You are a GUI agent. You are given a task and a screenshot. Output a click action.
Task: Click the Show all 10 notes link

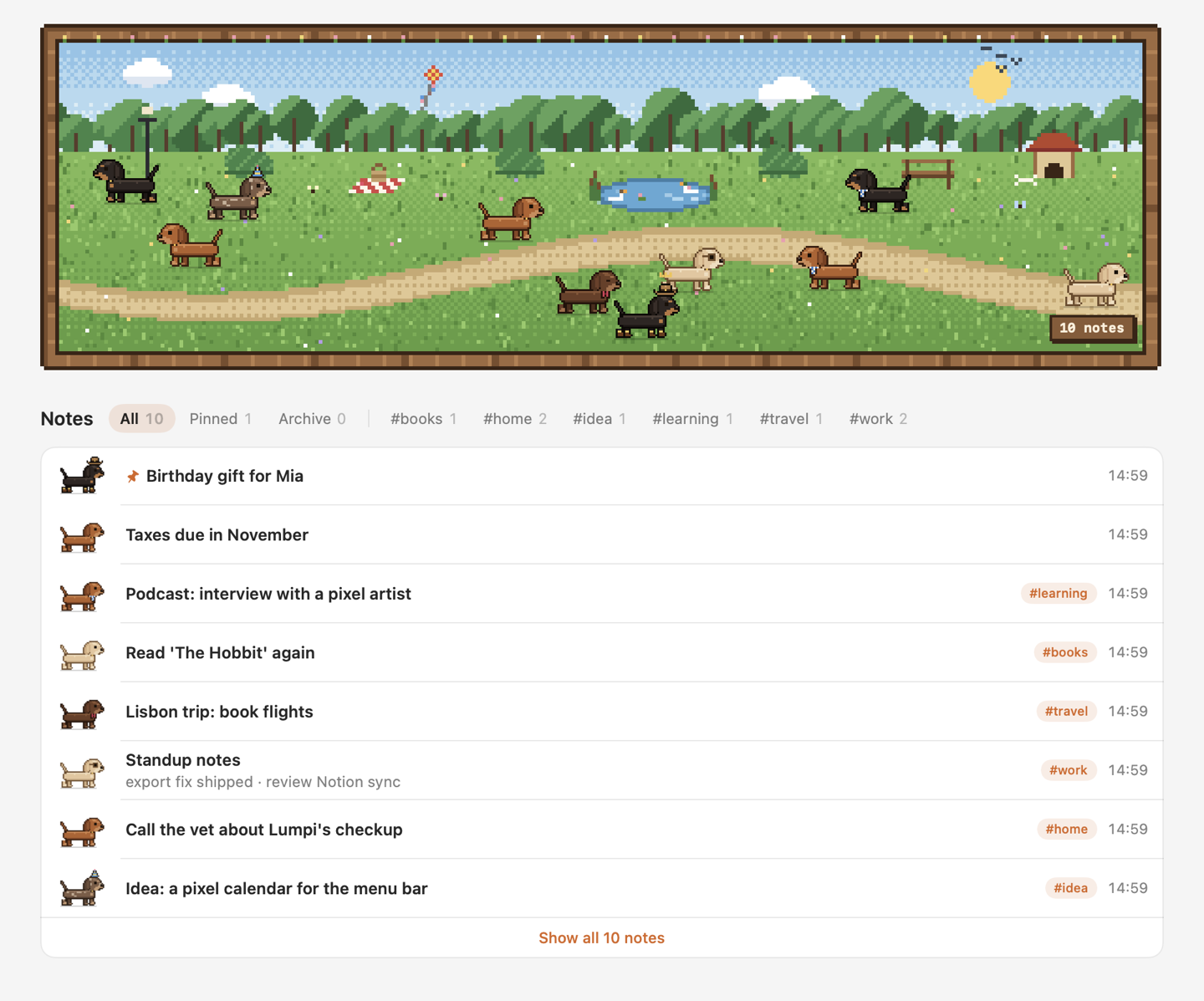(602, 938)
